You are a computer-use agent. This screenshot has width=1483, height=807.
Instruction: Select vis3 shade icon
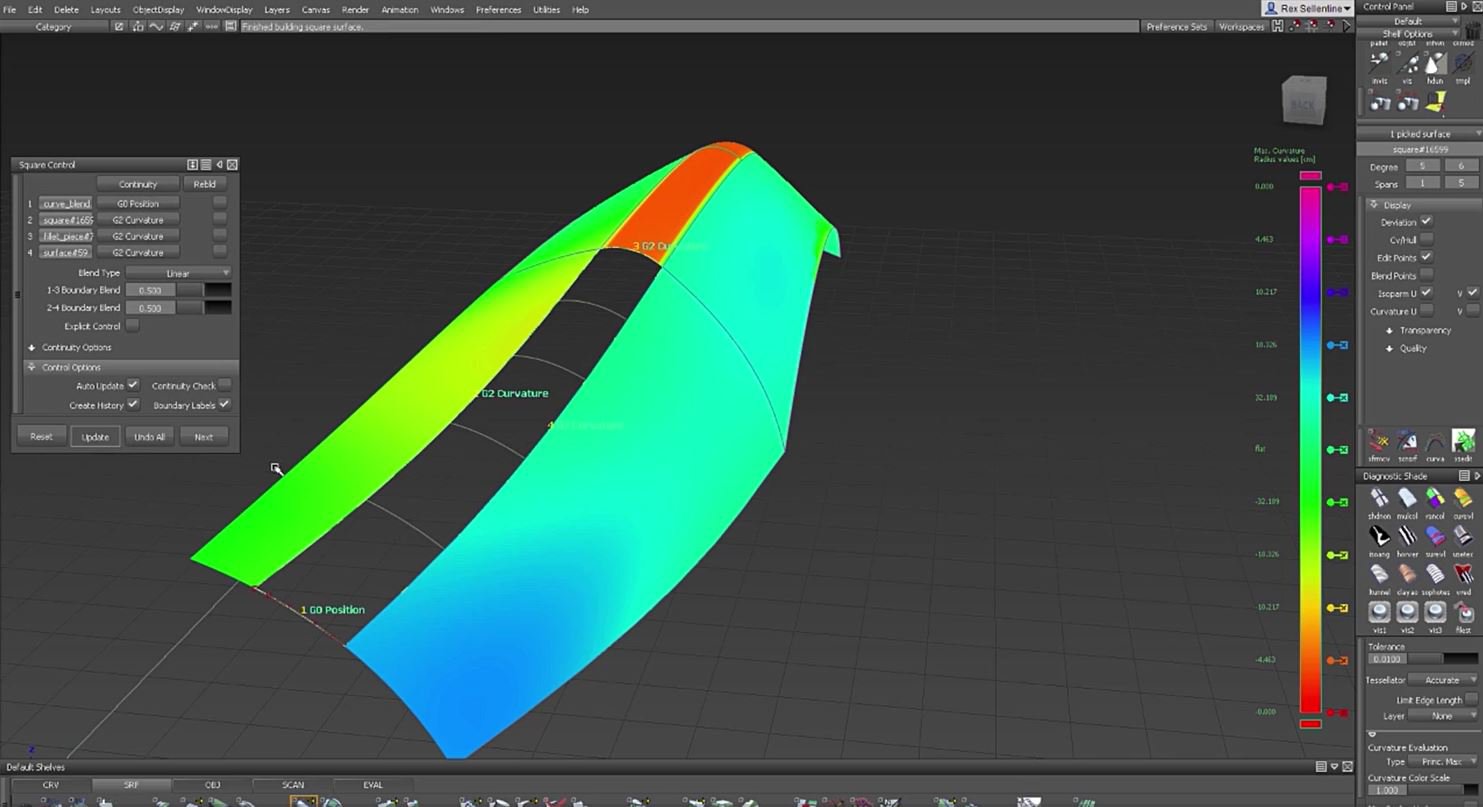pyautogui.click(x=1435, y=613)
